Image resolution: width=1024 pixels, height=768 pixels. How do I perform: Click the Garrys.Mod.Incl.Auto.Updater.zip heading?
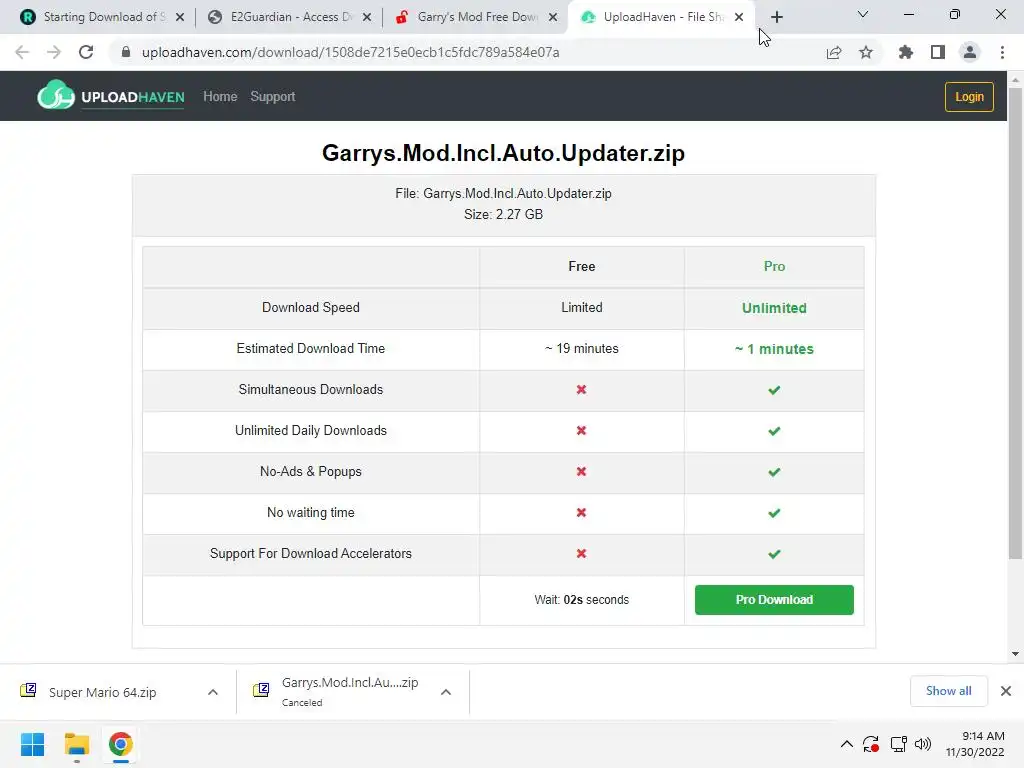(504, 153)
